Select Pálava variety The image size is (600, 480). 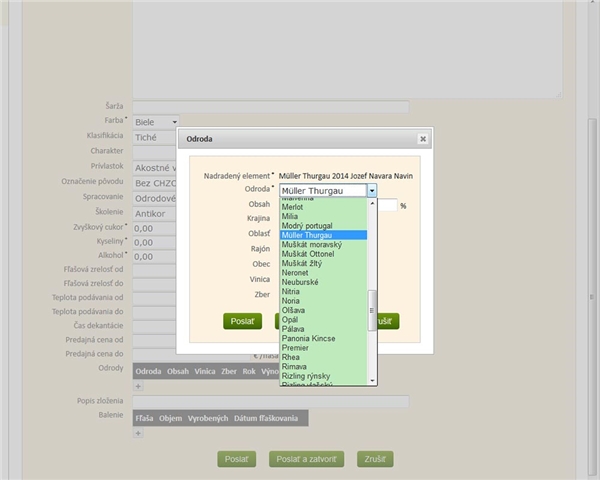point(323,329)
